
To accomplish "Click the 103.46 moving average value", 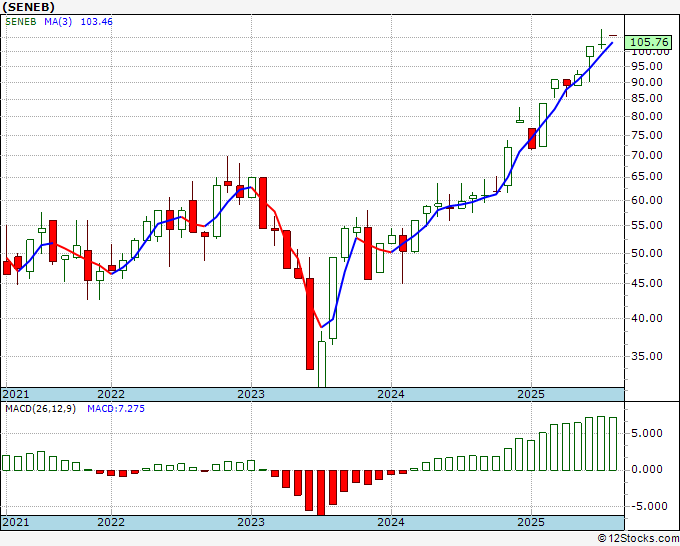I will coord(96,22).
